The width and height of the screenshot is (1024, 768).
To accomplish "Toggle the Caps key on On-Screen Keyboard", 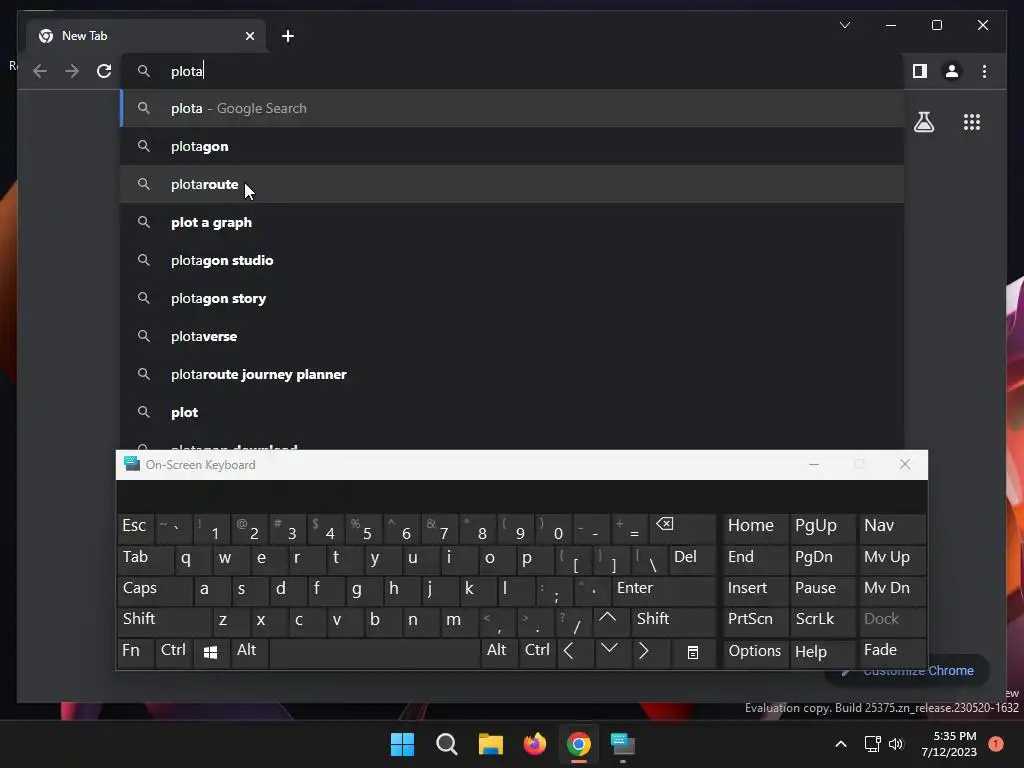I will tap(155, 590).
